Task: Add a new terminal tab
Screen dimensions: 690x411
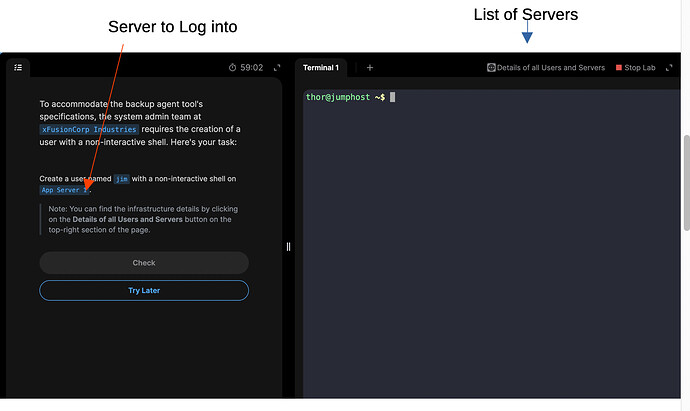Action: pyautogui.click(x=369, y=68)
